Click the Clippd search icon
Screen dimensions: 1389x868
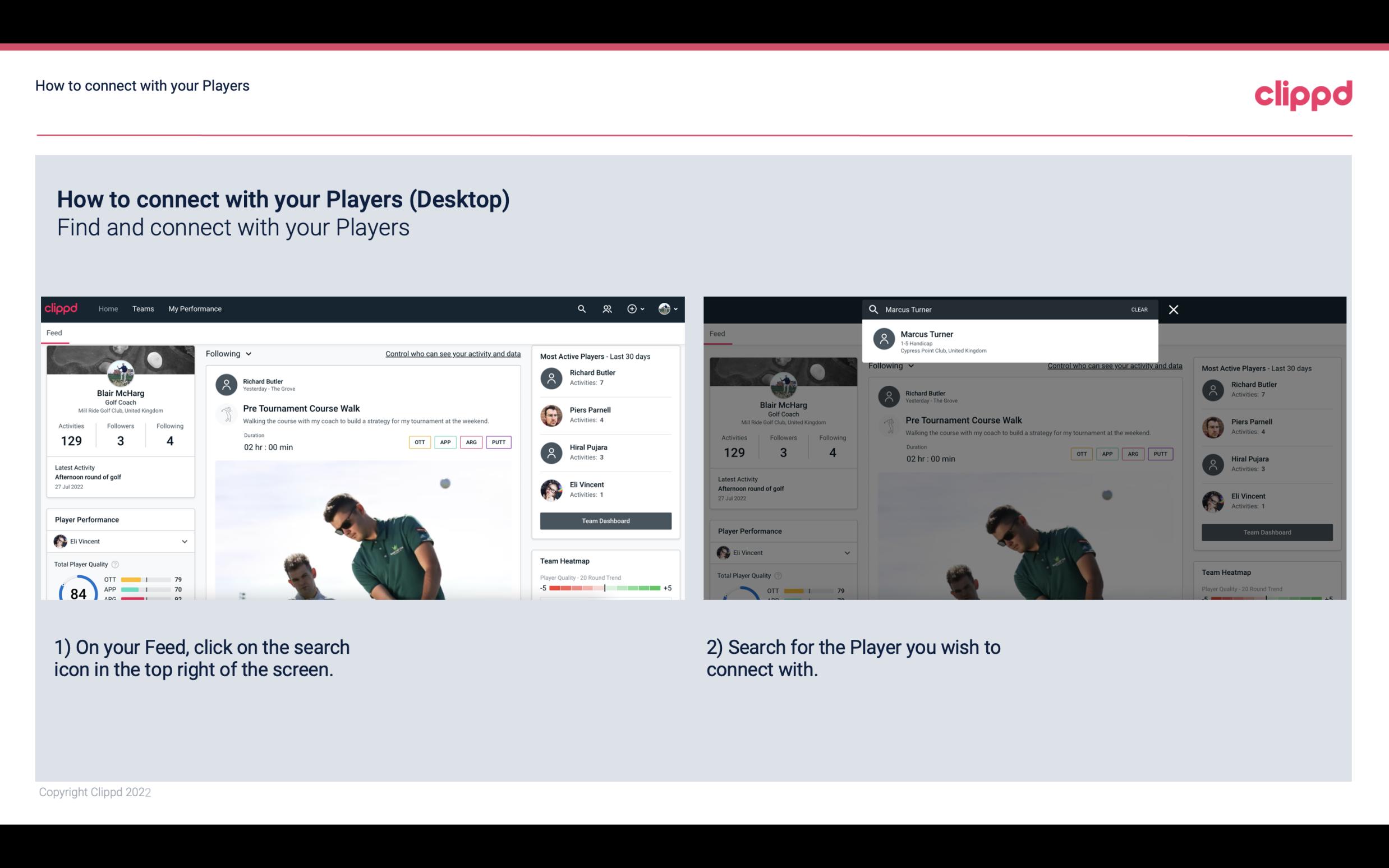[x=580, y=309]
